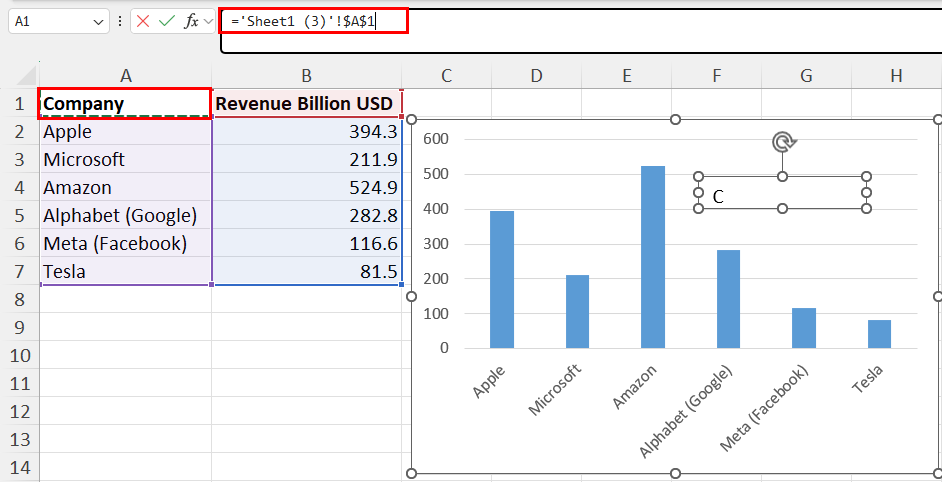Image resolution: width=942 pixels, height=482 pixels.
Task: Open Insert Function fx dialog
Action: 191,22
